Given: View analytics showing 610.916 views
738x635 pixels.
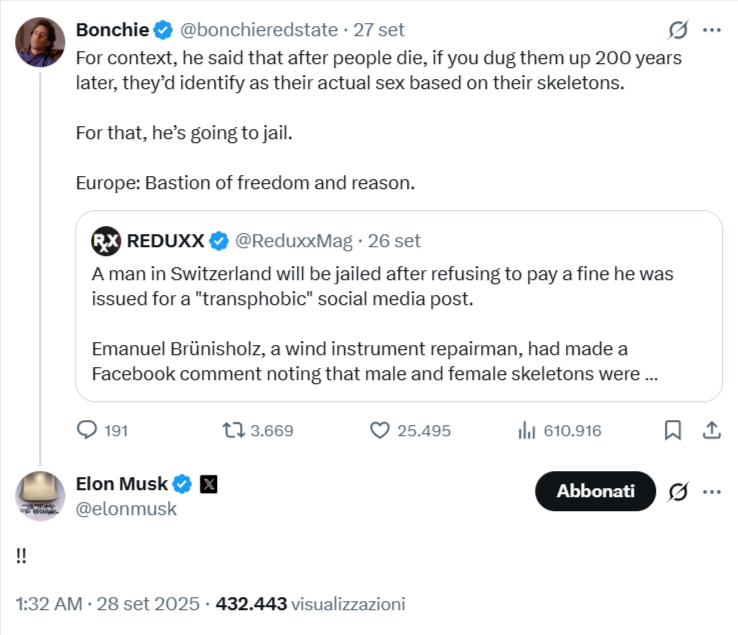Looking at the screenshot, I should pyautogui.click(x=527, y=430).
